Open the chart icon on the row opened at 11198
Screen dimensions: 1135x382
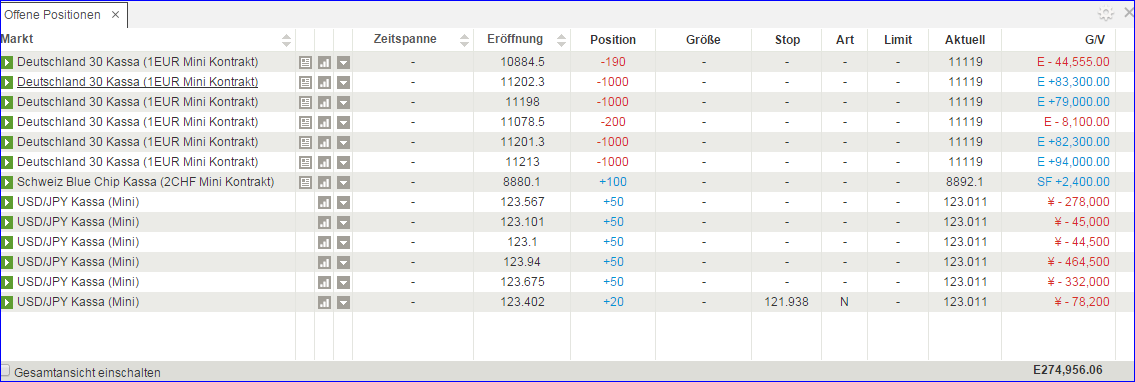pyautogui.click(x=324, y=102)
